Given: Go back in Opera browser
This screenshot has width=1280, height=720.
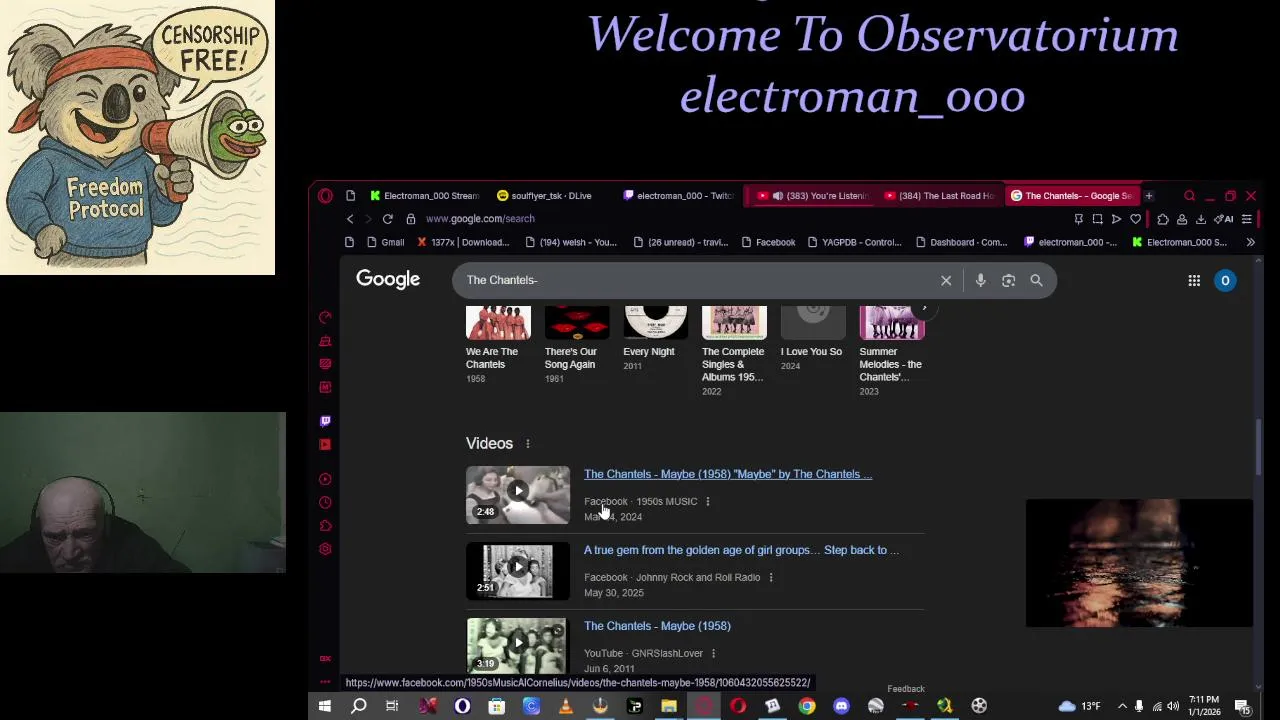Looking at the screenshot, I should 350,219.
